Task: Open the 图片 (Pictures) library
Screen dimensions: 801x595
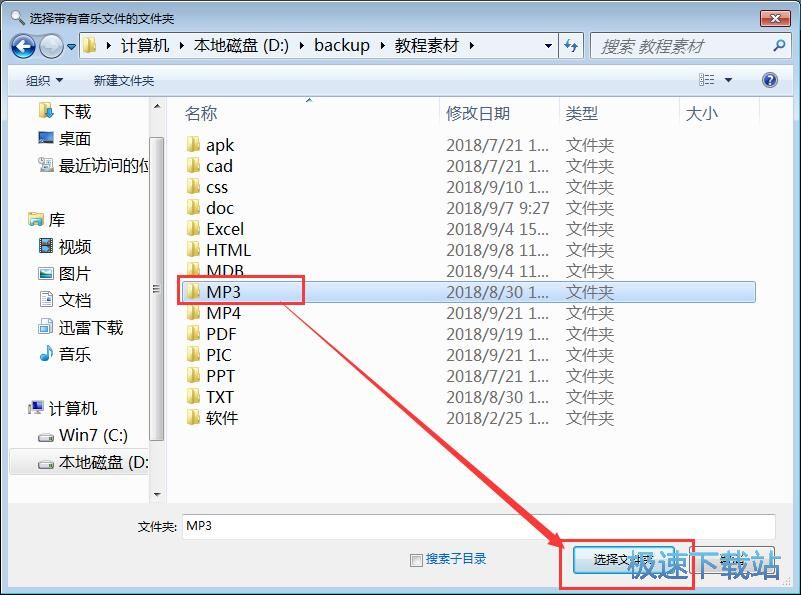Action: tap(71, 275)
